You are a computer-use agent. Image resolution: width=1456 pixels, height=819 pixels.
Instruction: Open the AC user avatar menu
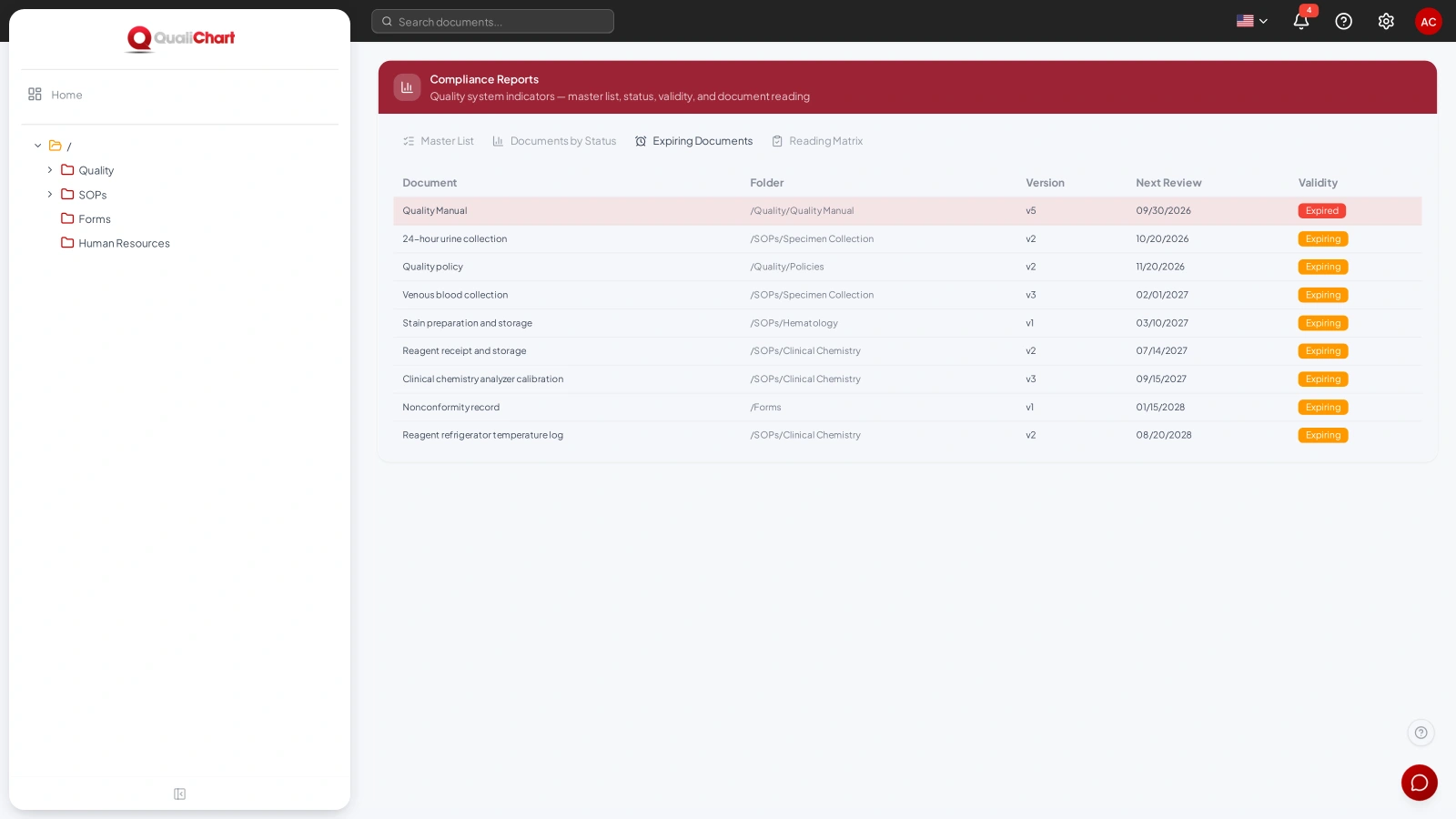[1428, 21]
